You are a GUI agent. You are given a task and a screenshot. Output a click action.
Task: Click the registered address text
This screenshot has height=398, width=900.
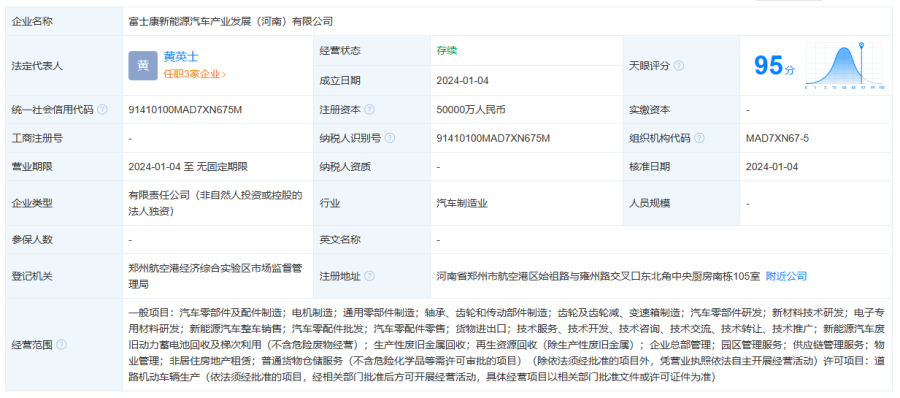(x=598, y=276)
